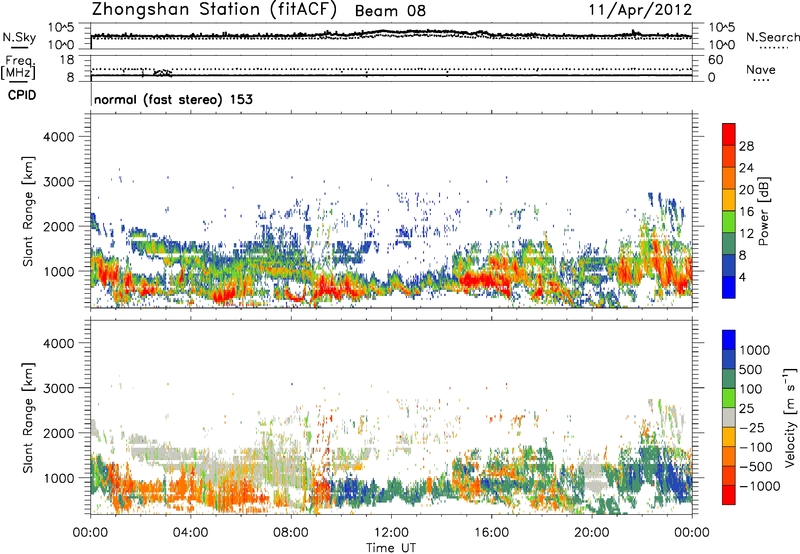Image resolution: width=800 pixels, height=554 pixels.
Task: Click the 'Slant Range [km]' label of power panel
Action: 28,211
